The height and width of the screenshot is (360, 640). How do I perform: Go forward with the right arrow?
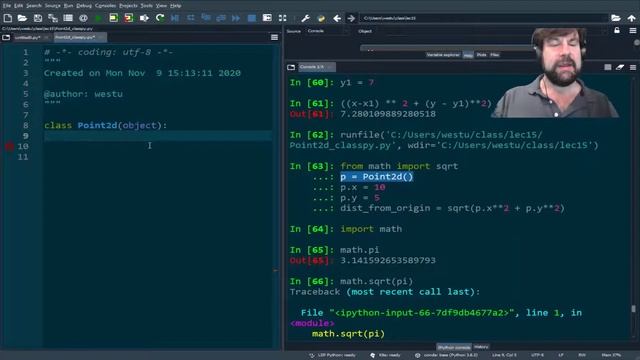coord(351,18)
